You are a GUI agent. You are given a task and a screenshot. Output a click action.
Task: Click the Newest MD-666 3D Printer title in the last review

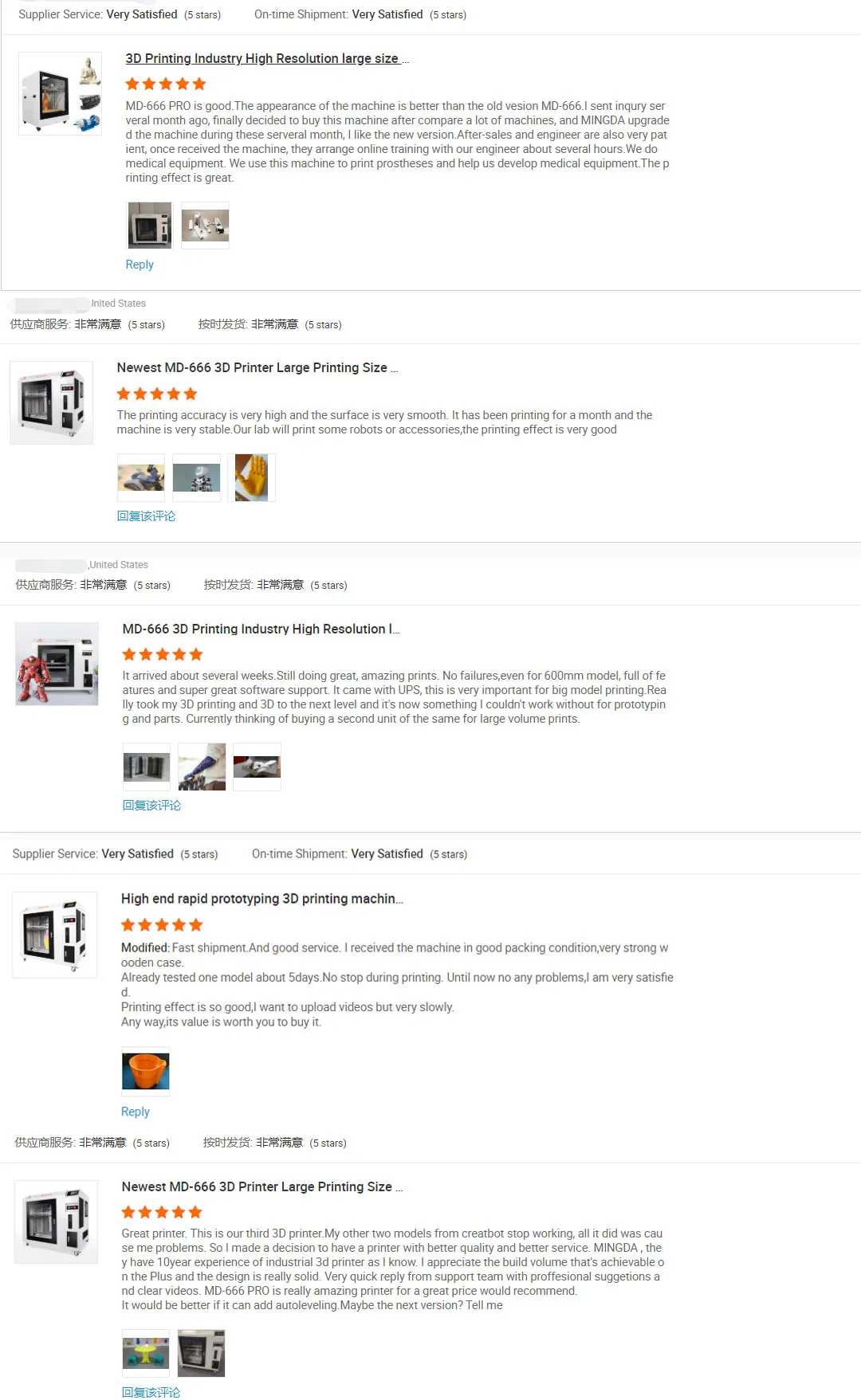[x=262, y=1187]
